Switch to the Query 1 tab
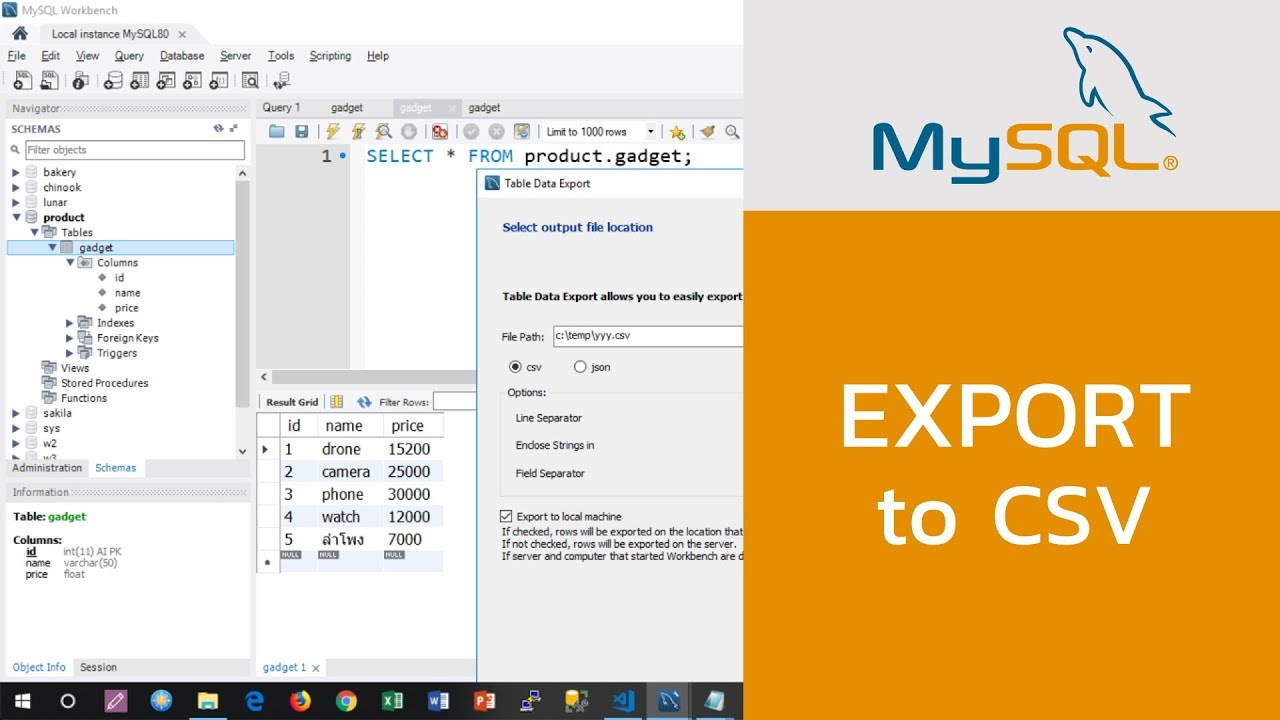This screenshot has height=720, width=1280. pyautogui.click(x=281, y=108)
